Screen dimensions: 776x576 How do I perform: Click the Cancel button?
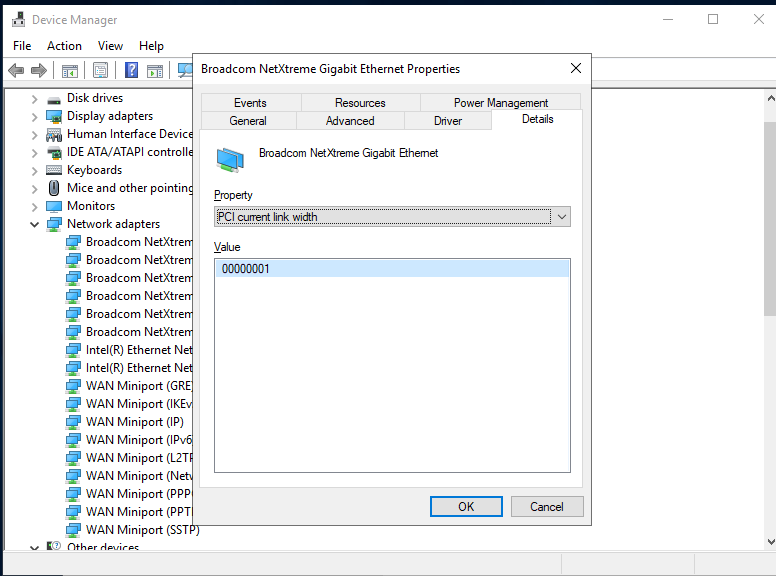click(547, 507)
